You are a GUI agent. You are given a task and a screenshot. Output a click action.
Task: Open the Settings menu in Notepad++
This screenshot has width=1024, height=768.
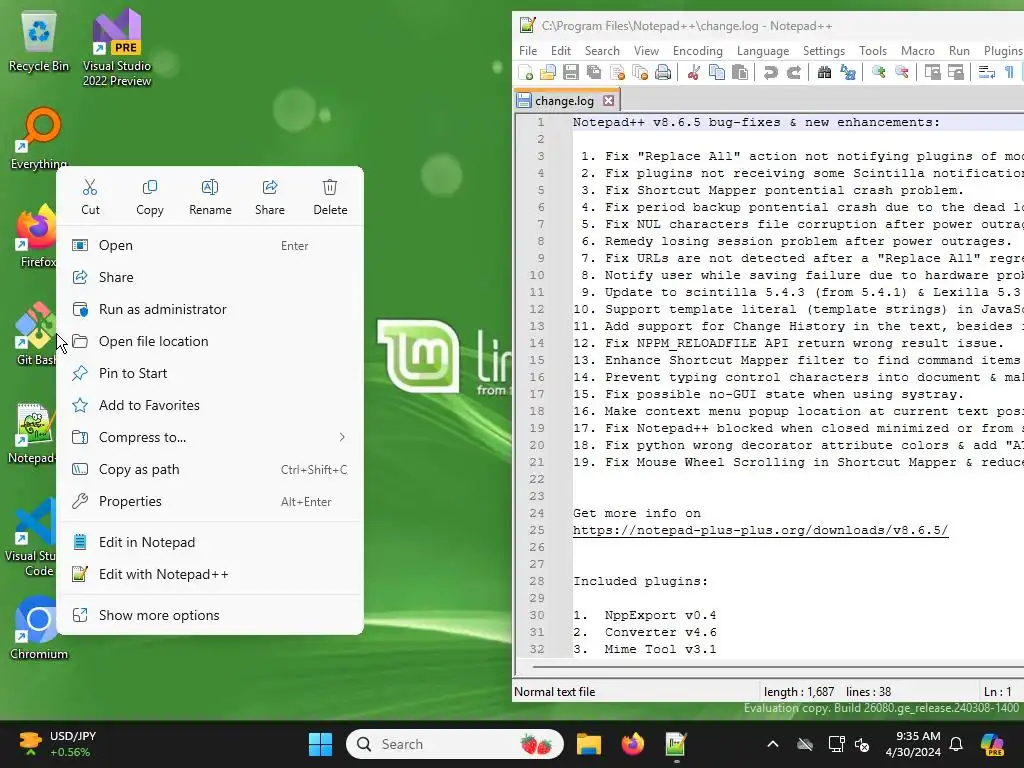pos(824,51)
